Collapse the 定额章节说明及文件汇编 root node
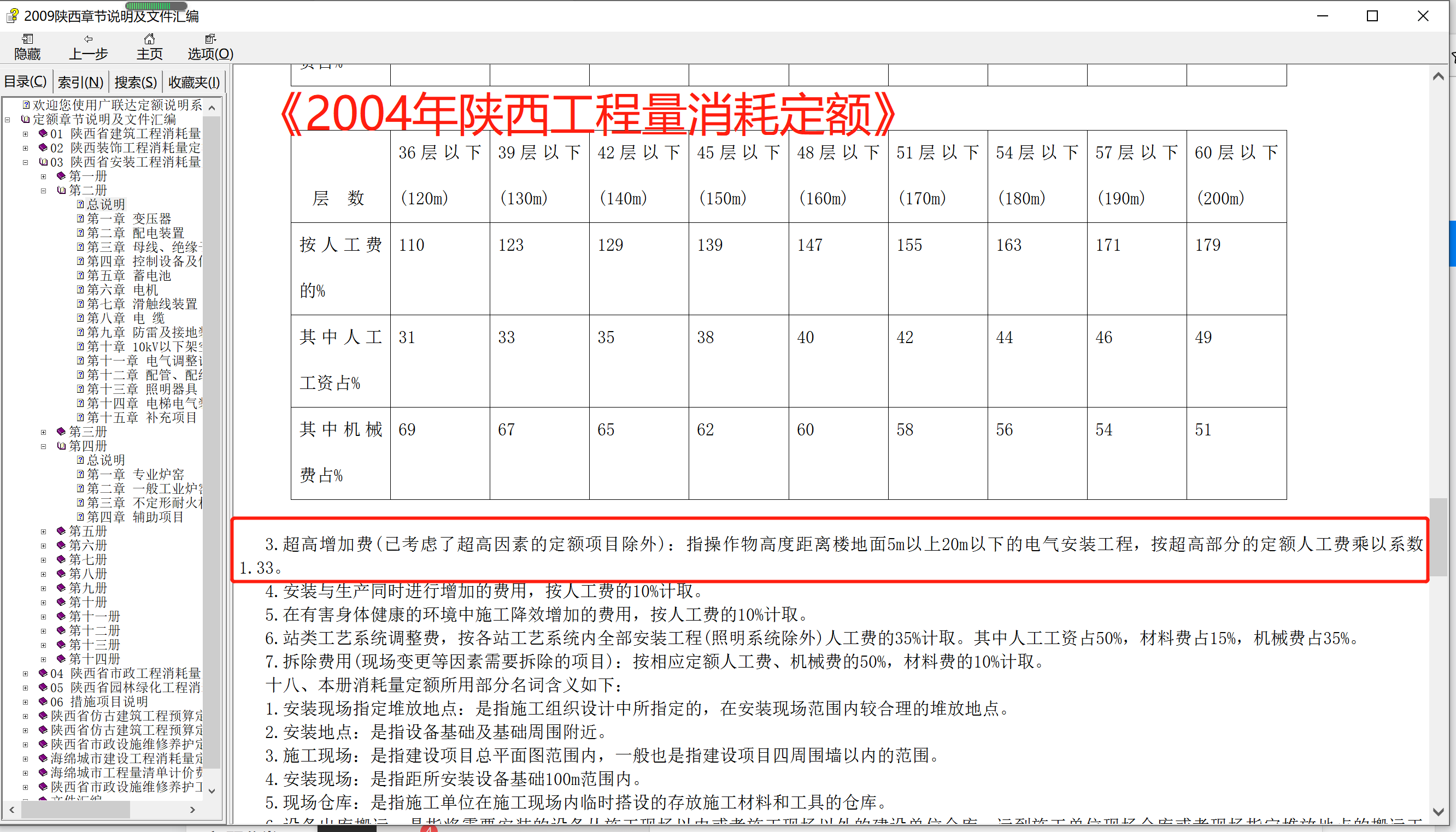Viewport: 1456px width, 832px height. (x=8, y=120)
